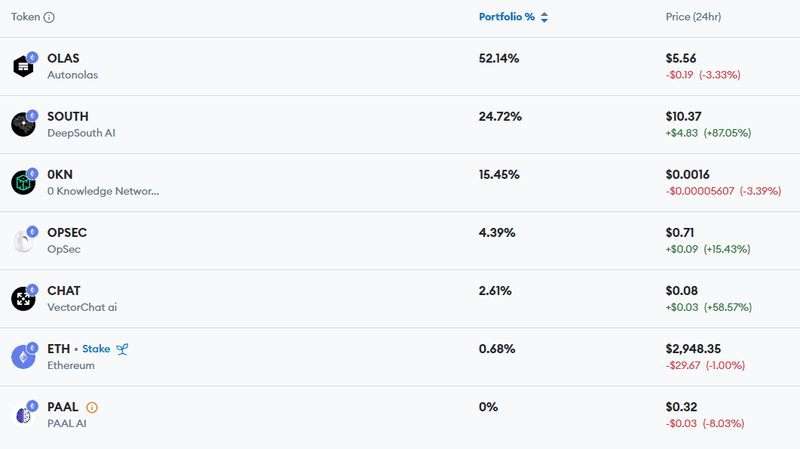Click the seedling icon next to Stake
This screenshot has width=800, height=449.
[122, 349]
